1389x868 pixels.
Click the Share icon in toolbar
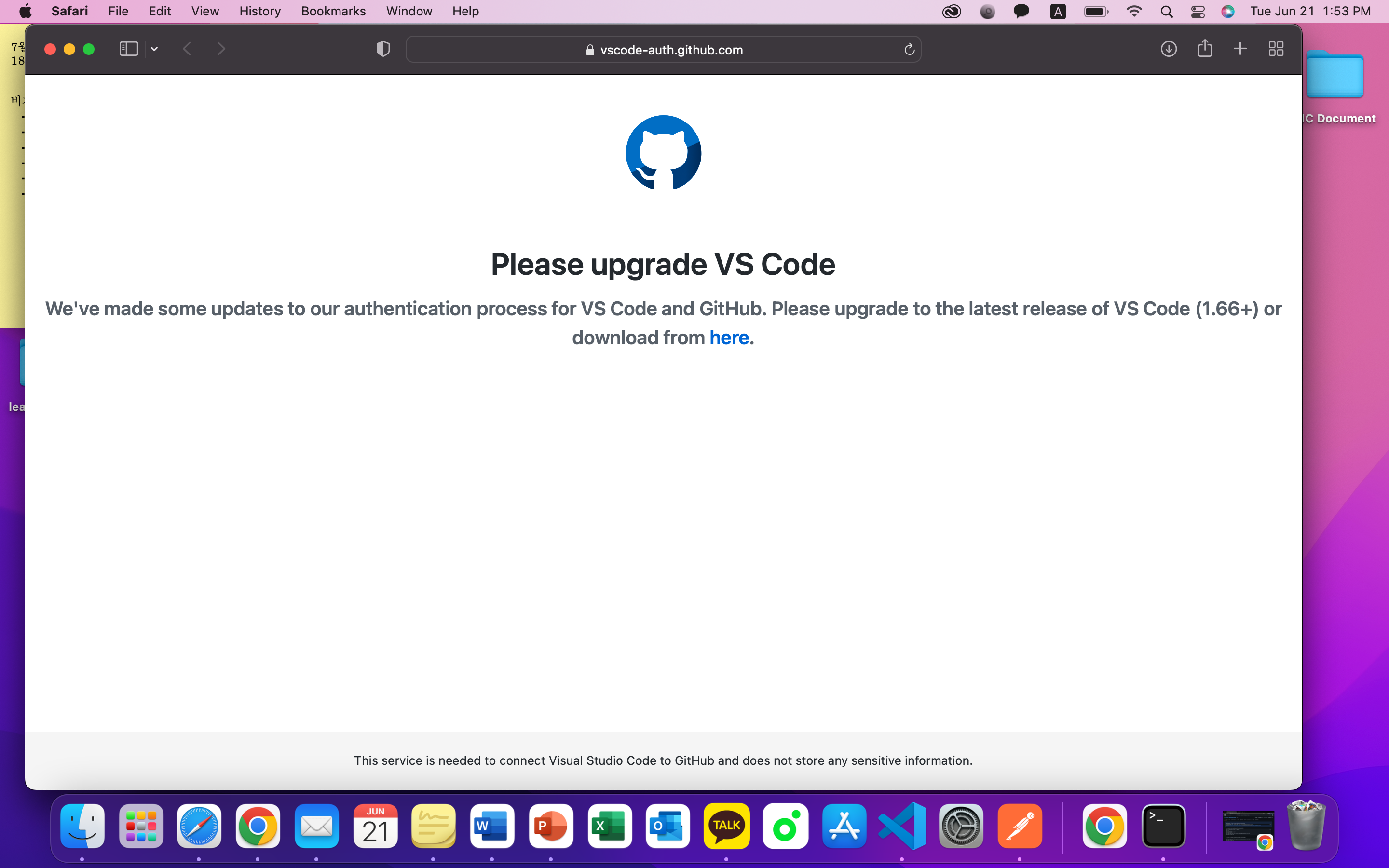1205,49
